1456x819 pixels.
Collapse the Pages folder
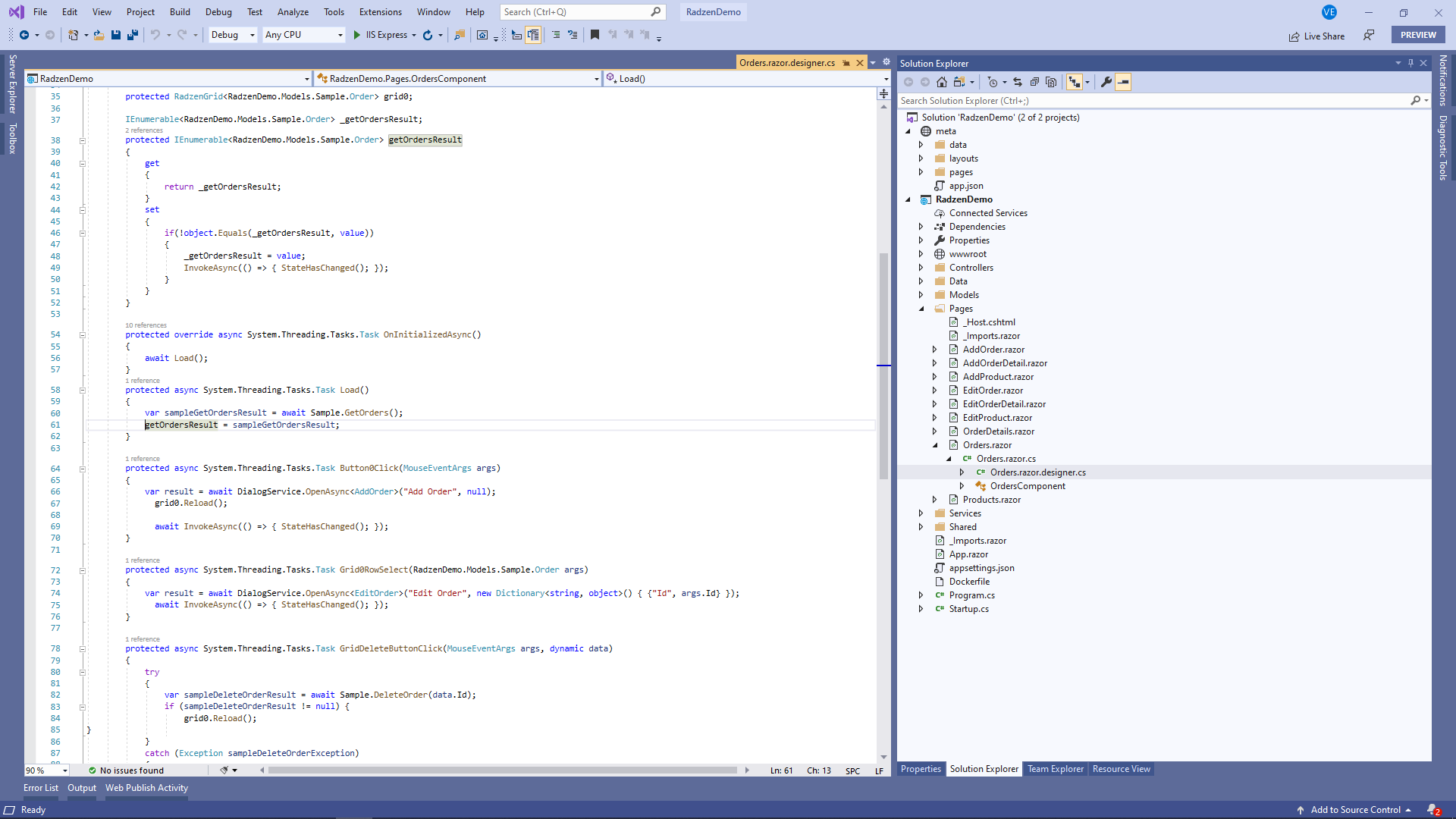pyautogui.click(x=921, y=309)
